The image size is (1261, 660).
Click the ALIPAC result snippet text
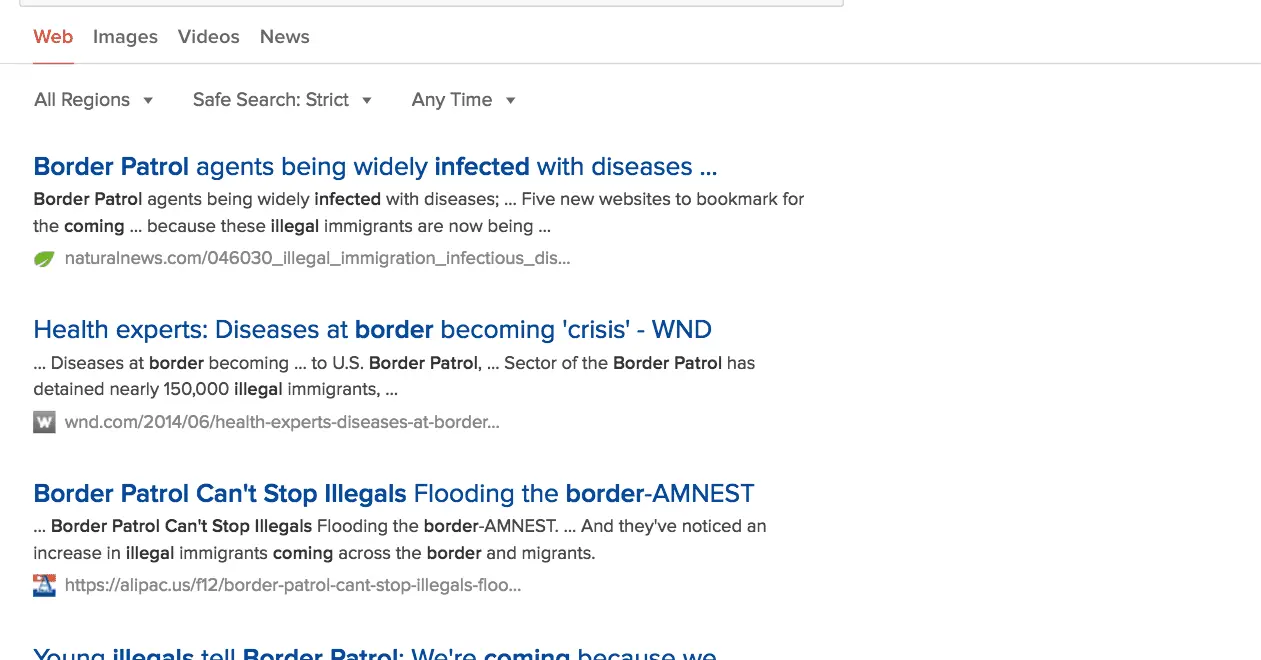click(x=399, y=539)
